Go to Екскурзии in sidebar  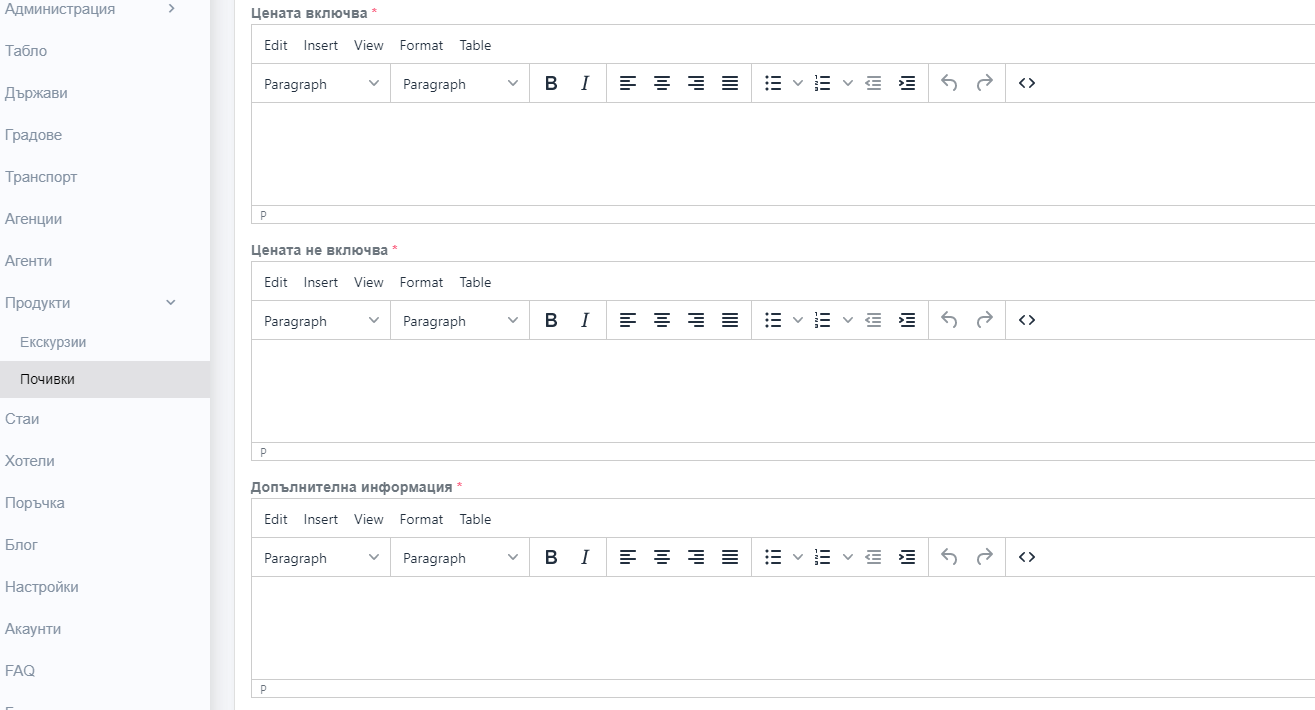(x=53, y=342)
